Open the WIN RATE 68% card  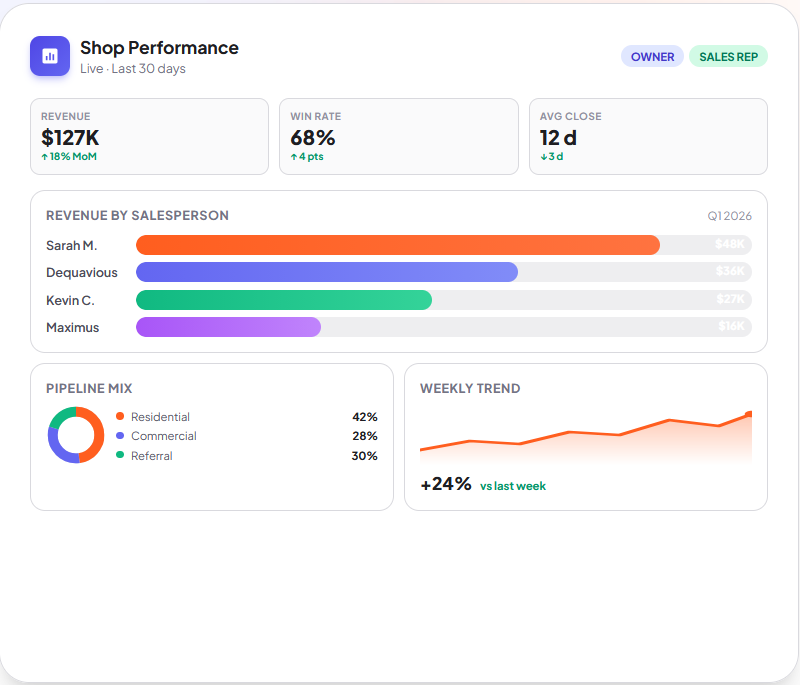coord(399,137)
